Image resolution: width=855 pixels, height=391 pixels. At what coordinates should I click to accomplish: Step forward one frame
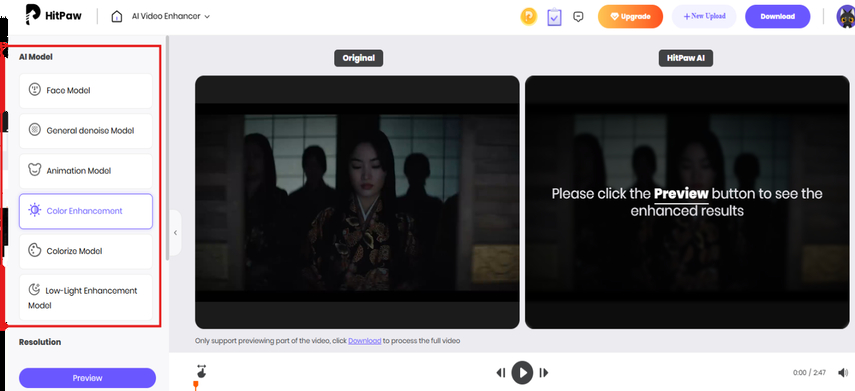click(544, 373)
